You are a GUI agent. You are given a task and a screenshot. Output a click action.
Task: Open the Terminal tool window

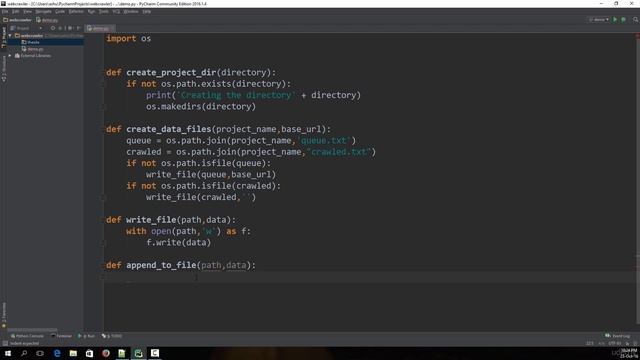pos(61,336)
